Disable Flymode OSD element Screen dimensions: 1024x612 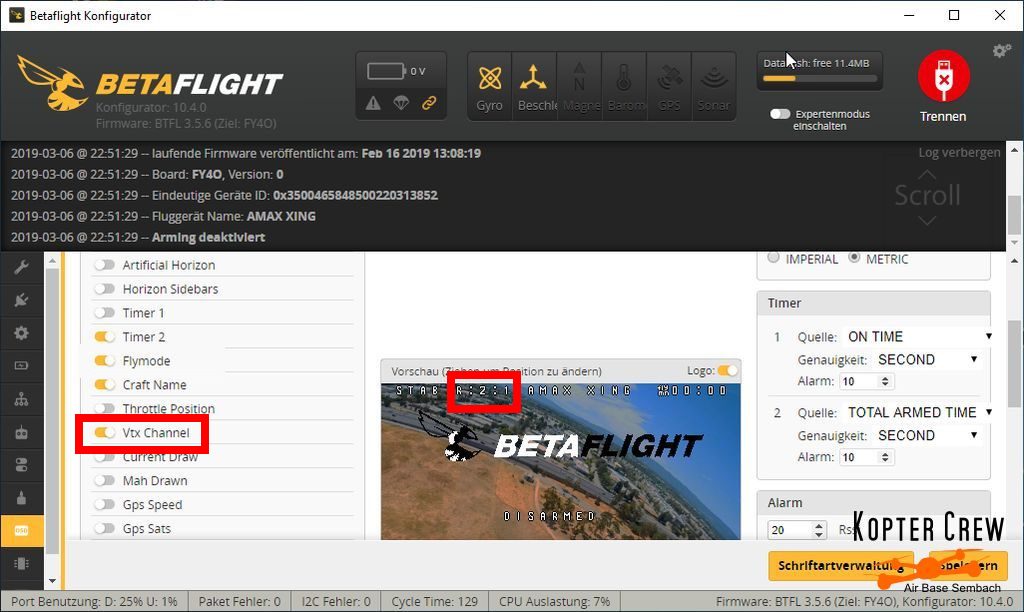(x=104, y=361)
